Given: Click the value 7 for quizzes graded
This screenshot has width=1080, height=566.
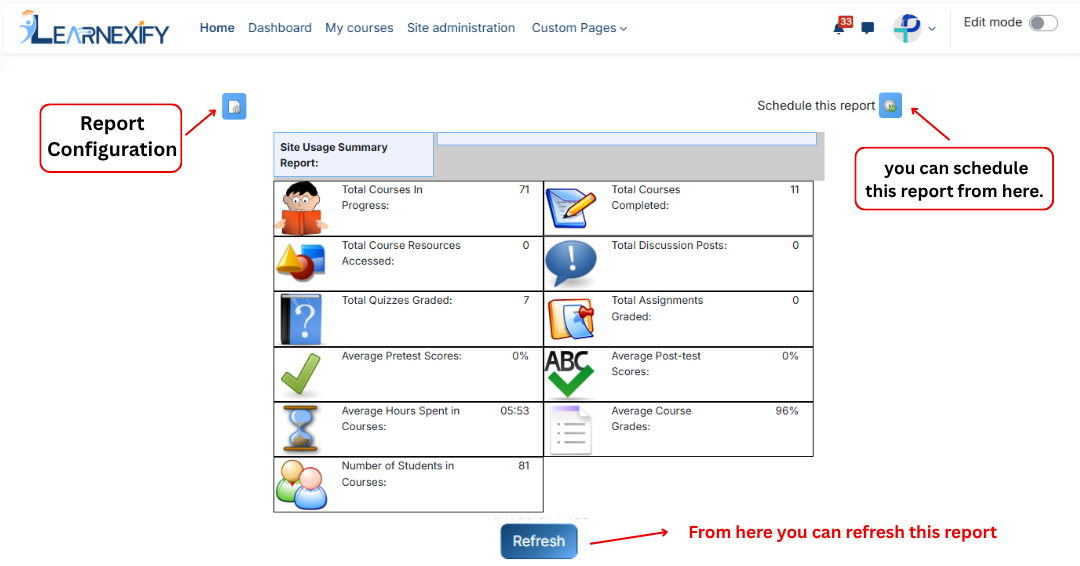Looking at the screenshot, I should tap(526, 300).
